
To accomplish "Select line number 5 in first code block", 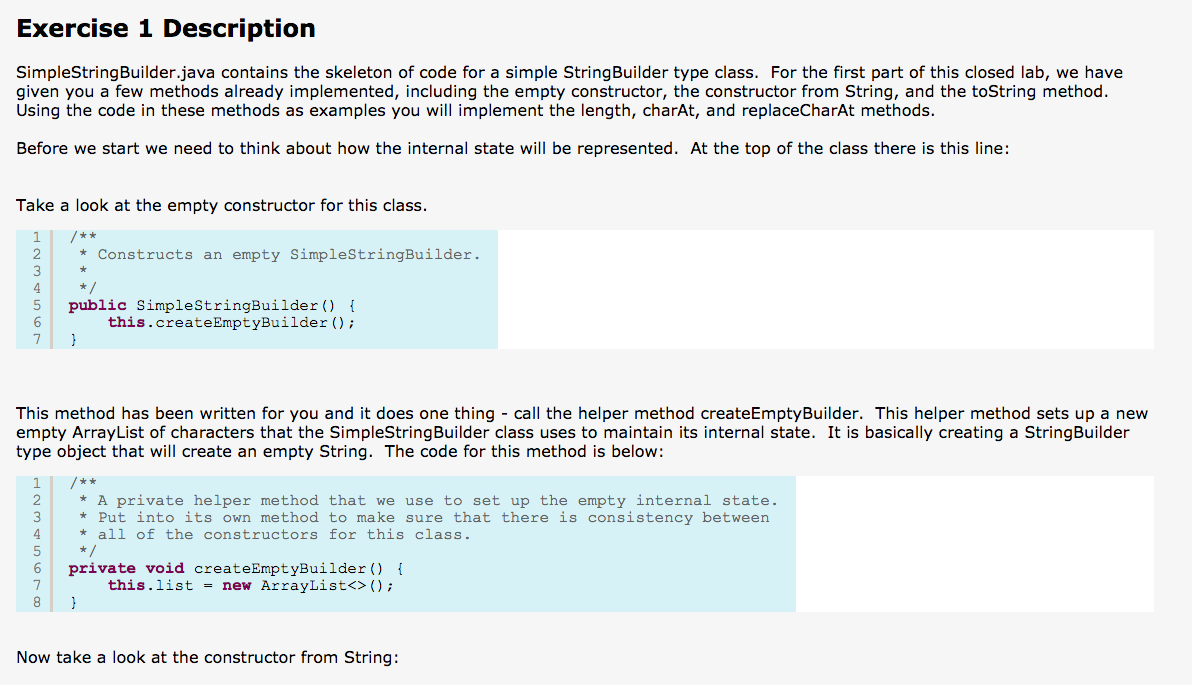I will click(x=36, y=306).
